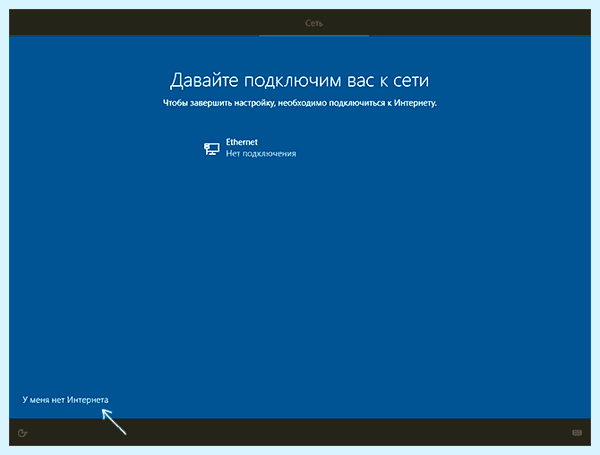The height and width of the screenshot is (455, 600).
Task: Click the Ethernet computer network icon
Action: click(212, 149)
